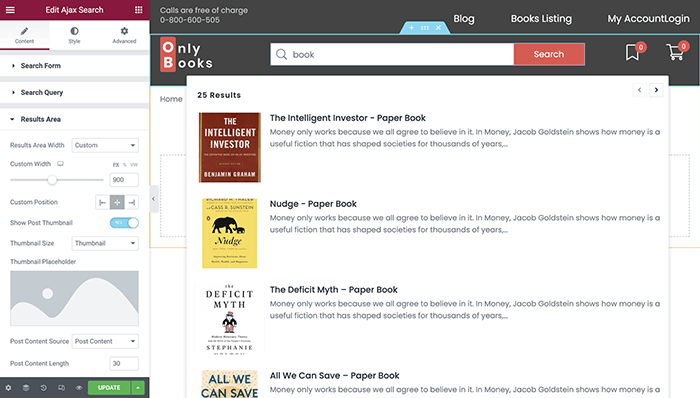Click the search magnifier icon

pyautogui.click(x=281, y=54)
